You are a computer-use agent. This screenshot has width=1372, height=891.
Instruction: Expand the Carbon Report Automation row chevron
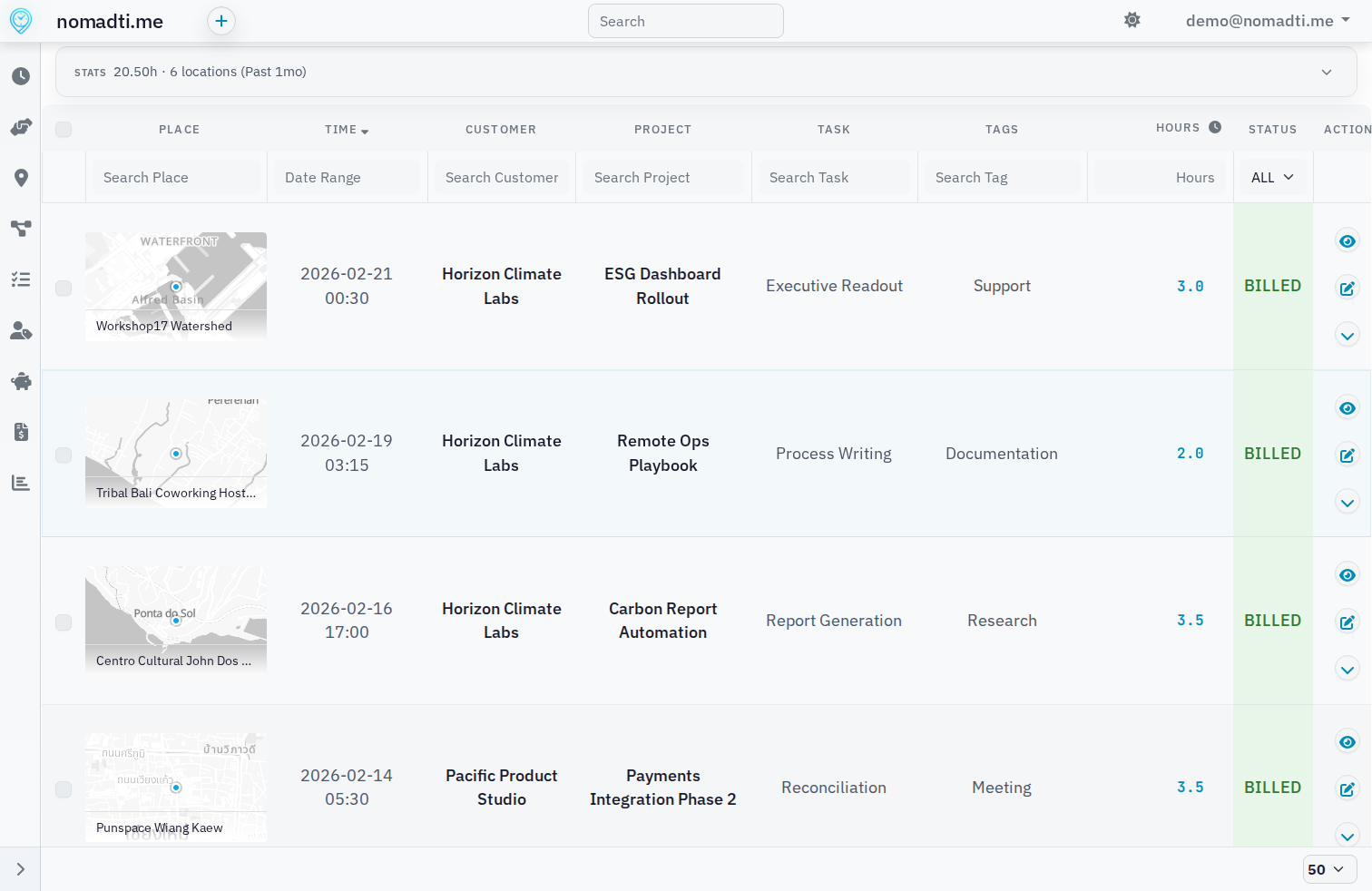point(1347,669)
